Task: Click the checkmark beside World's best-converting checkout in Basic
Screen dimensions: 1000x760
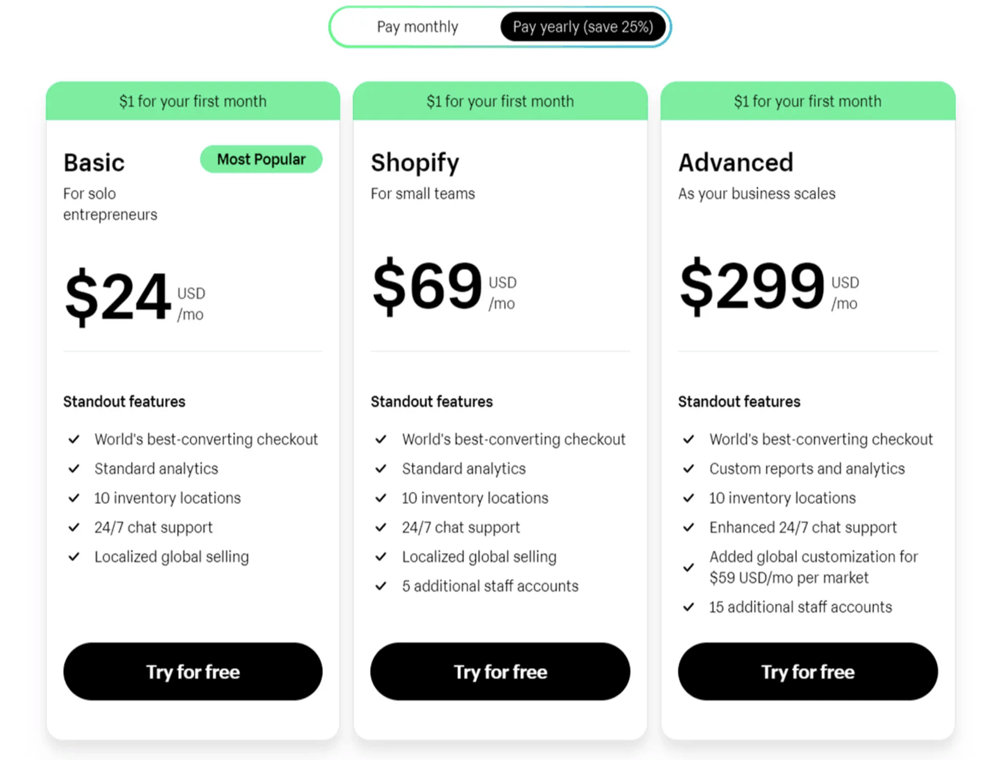Action: tap(74, 439)
